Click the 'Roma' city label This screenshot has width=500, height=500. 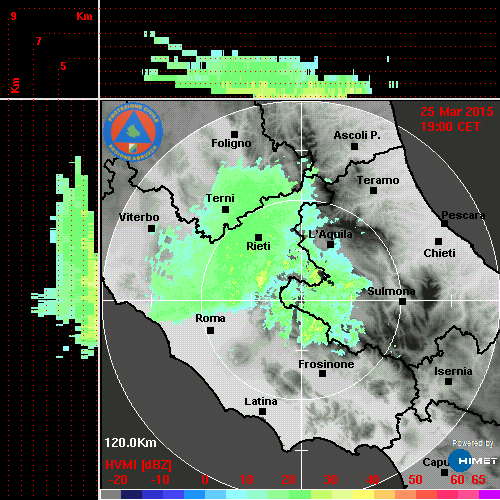click(x=210, y=318)
